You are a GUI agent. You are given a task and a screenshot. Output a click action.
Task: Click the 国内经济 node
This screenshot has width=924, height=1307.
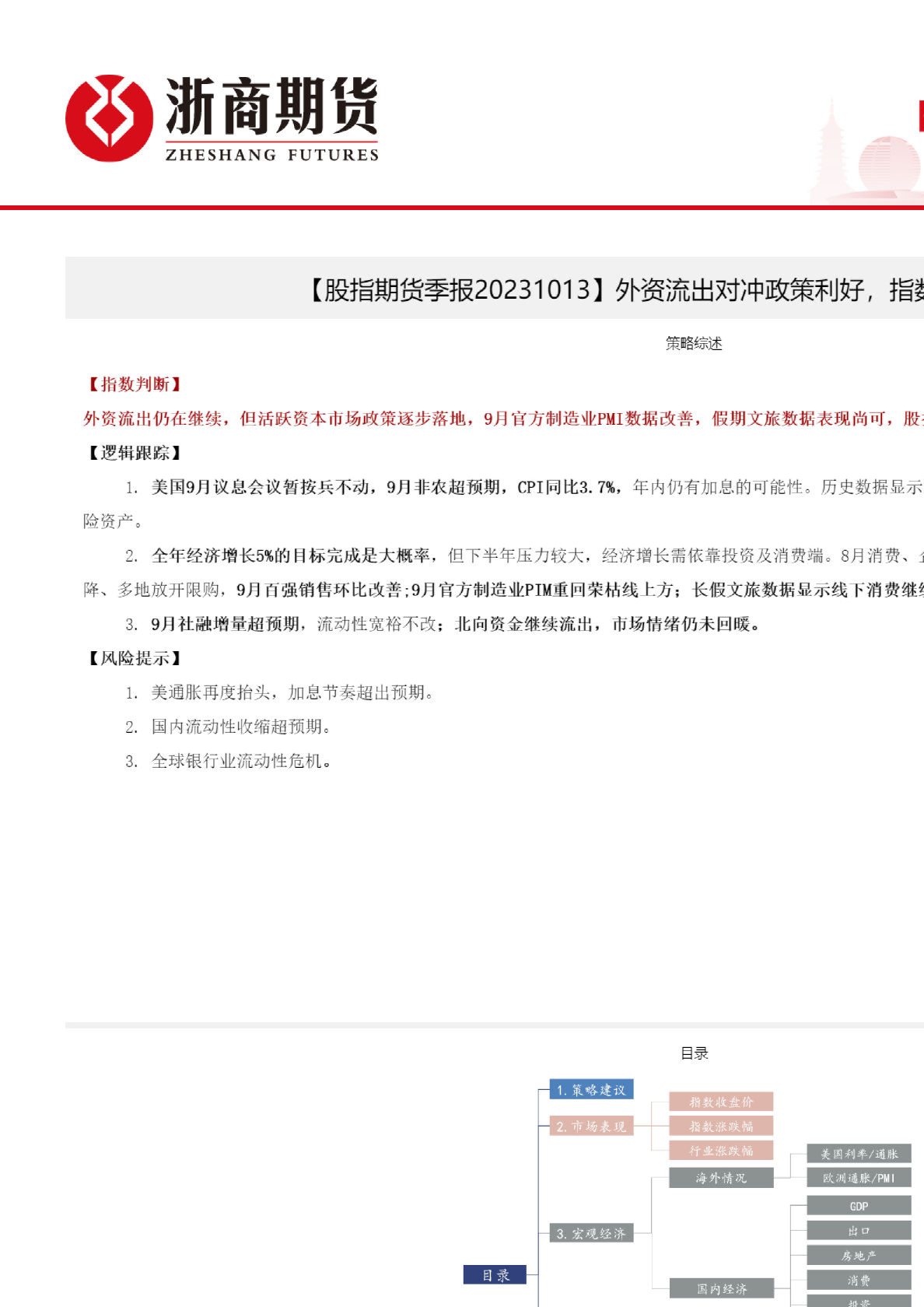pyautogui.click(x=721, y=1288)
